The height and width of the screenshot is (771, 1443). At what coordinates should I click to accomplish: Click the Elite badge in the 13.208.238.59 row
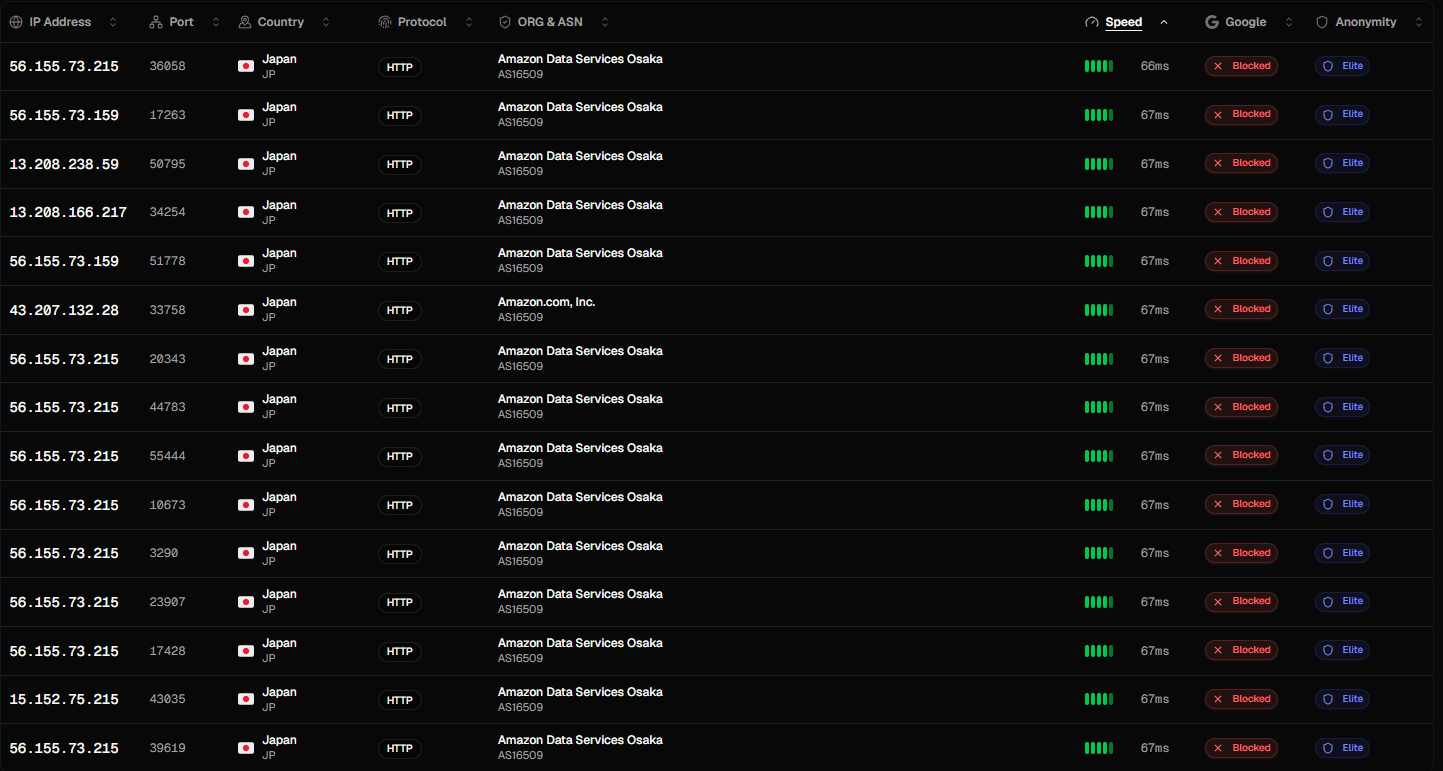click(1342, 163)
